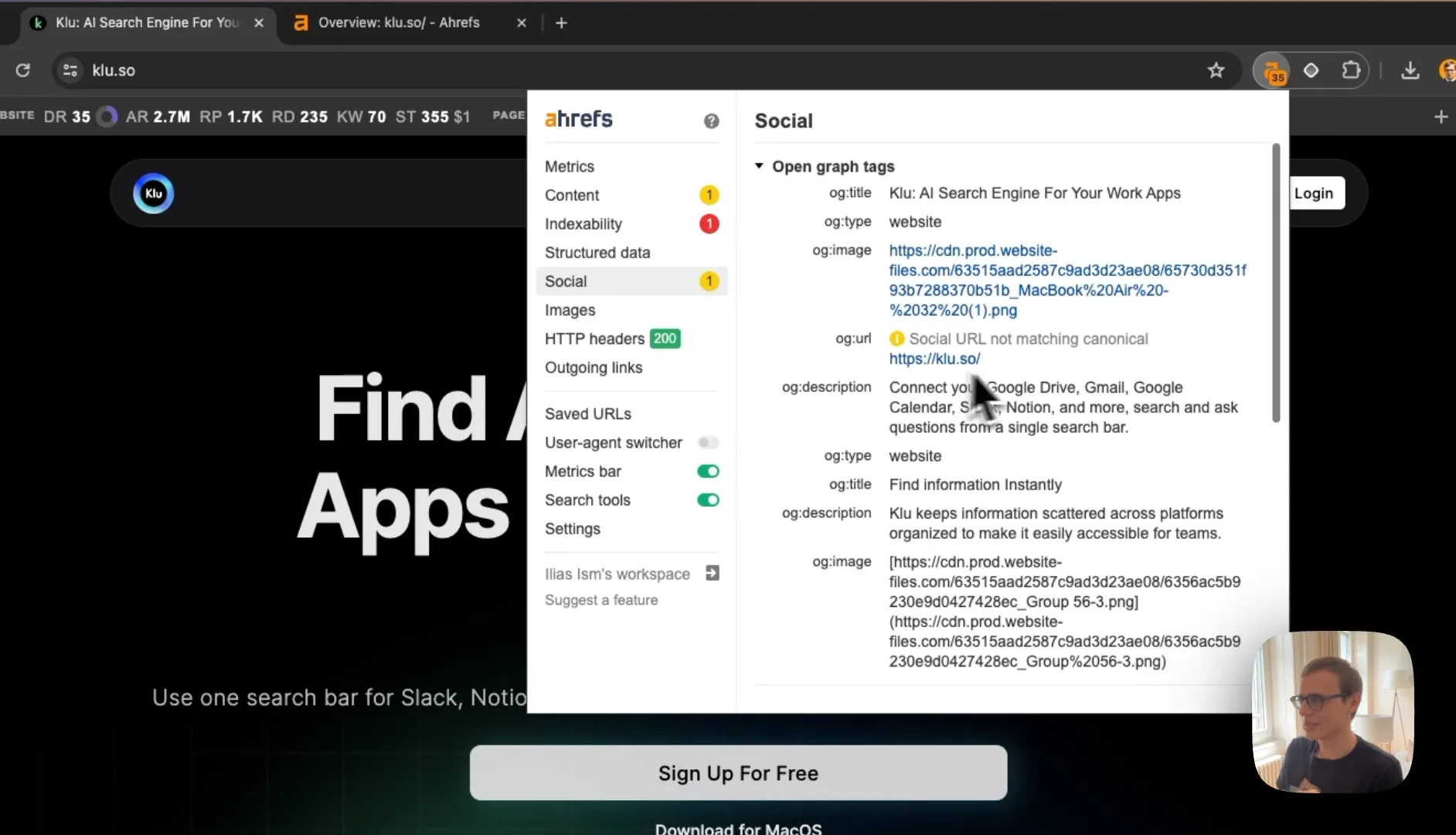The width and height of the screenshot is (1456, 835).
Task: Open a new browser tab
Action: (561, 22)
